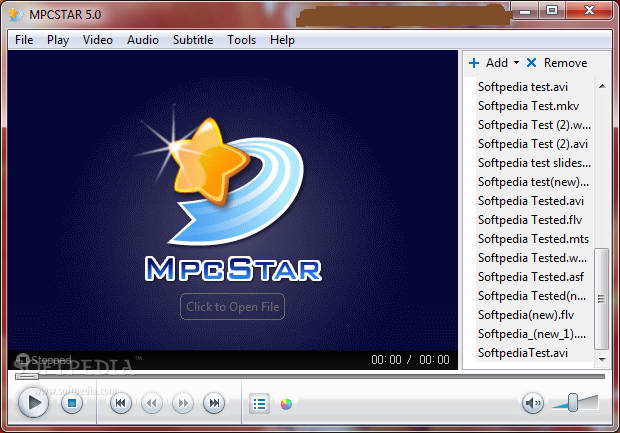The image size is (620, 433).
Task: Skip to previous track button
Action: 121,403
